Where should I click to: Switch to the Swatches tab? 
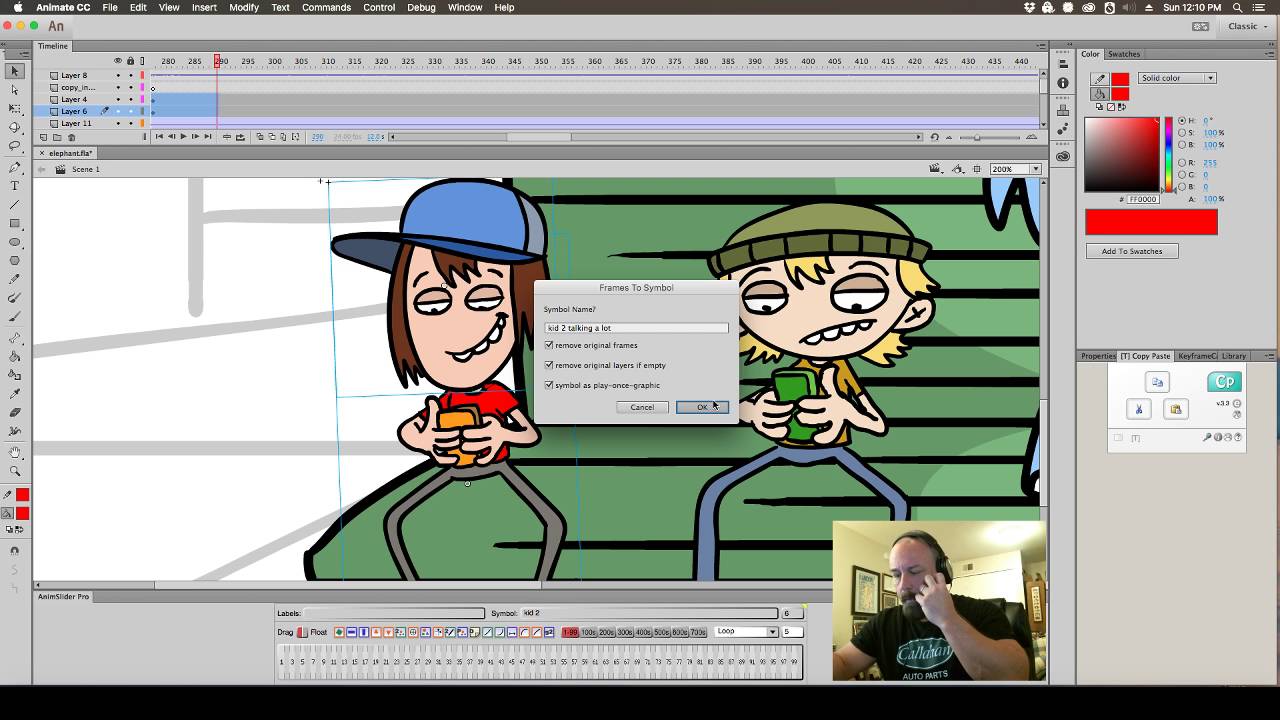[1124, 54]
